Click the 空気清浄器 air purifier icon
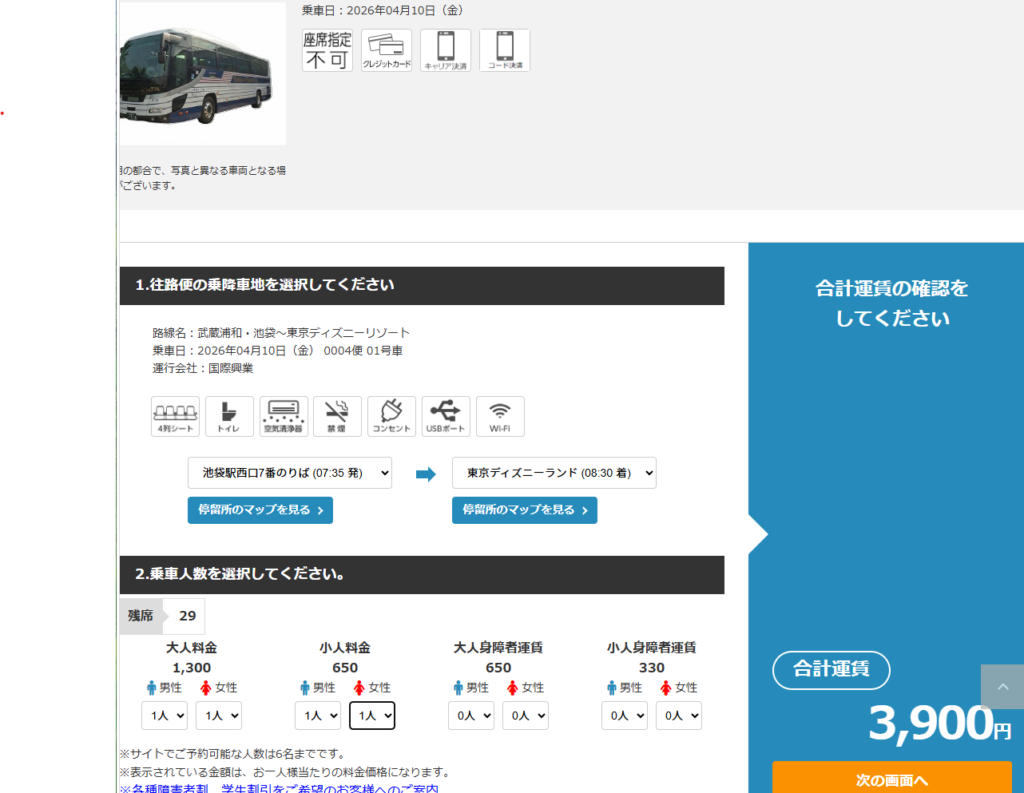The height and width of the screenshot is (793, 1024). pos(283,416)
